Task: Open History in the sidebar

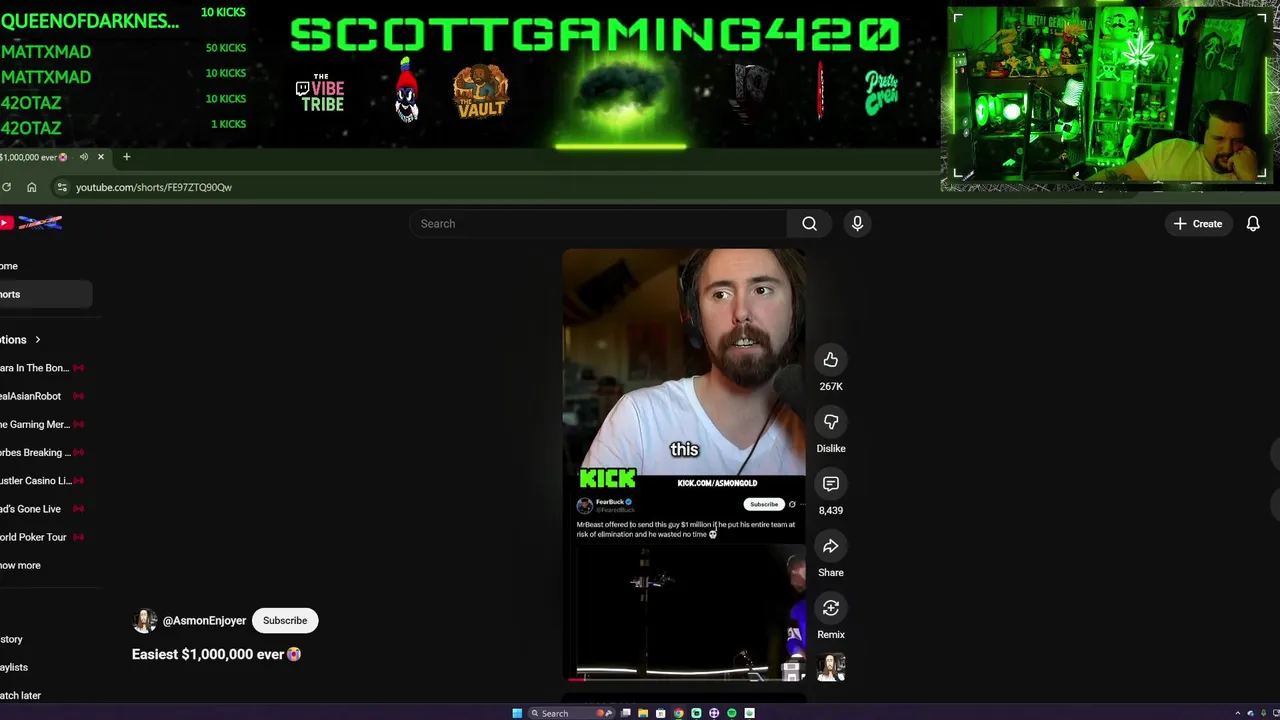Action: coord(11,639)
